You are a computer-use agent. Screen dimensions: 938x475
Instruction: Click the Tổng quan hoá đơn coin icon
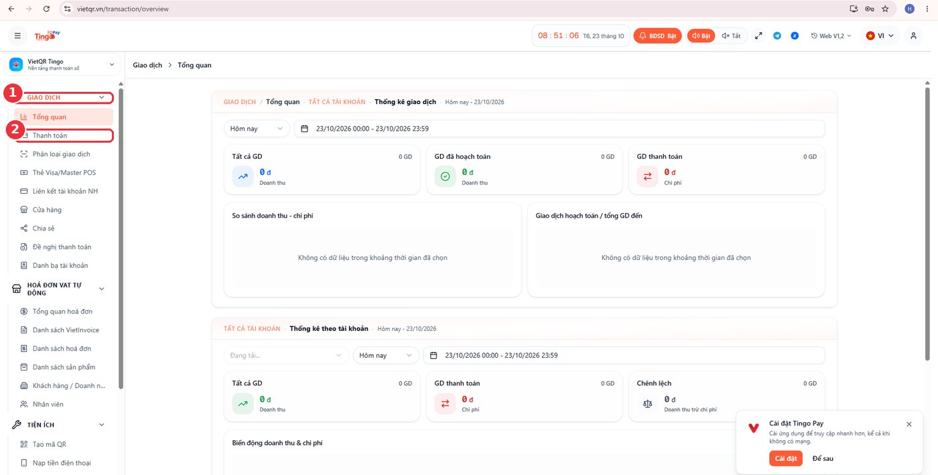[x=24, y=312]
